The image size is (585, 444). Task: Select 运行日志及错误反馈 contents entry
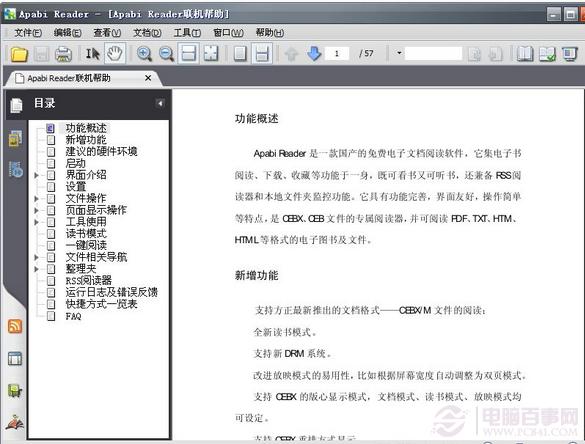[x=111, y=292]
